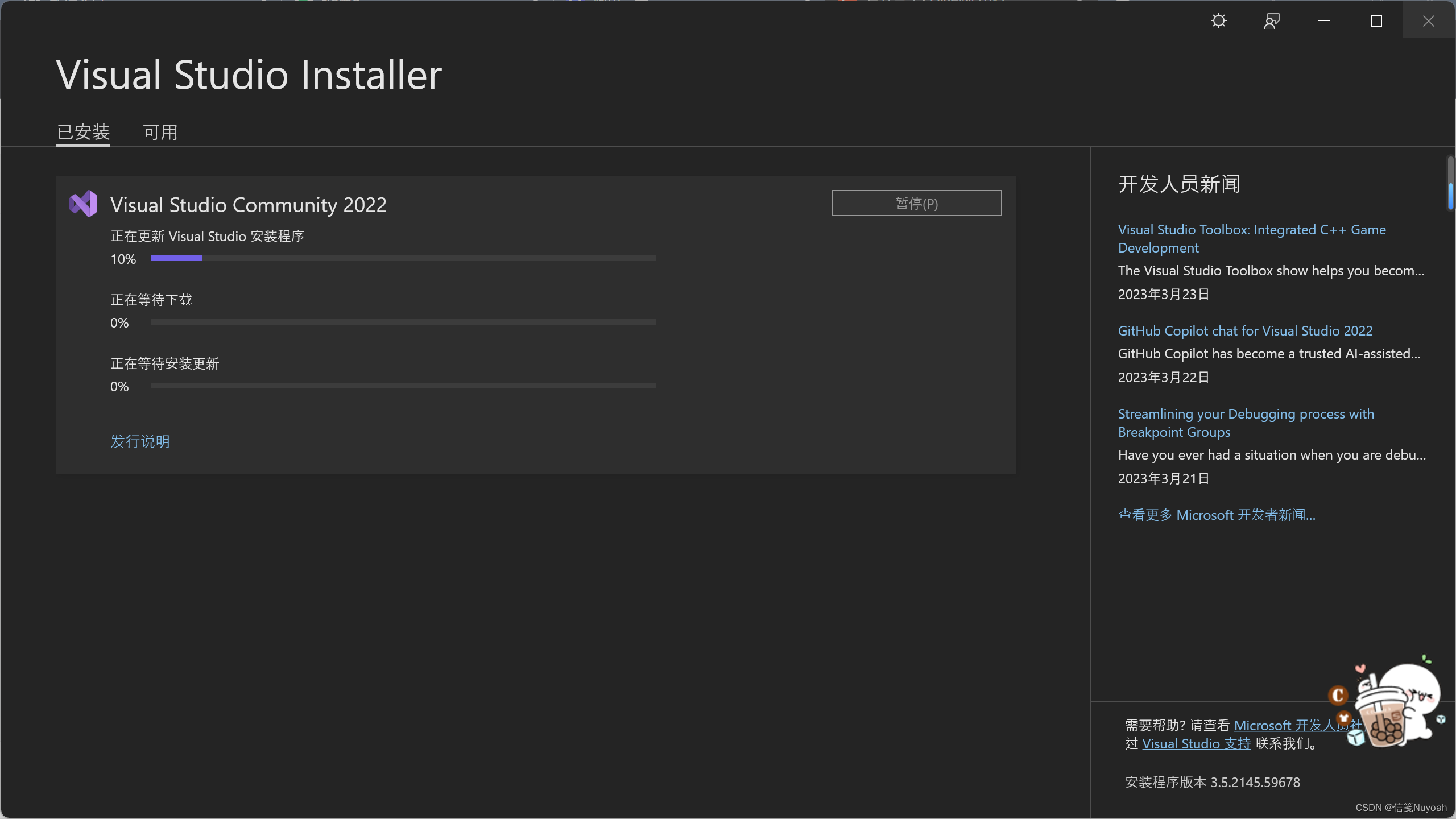
Task: Open GitHub Copilot chat news link
Action: (x=1245, y=331)
